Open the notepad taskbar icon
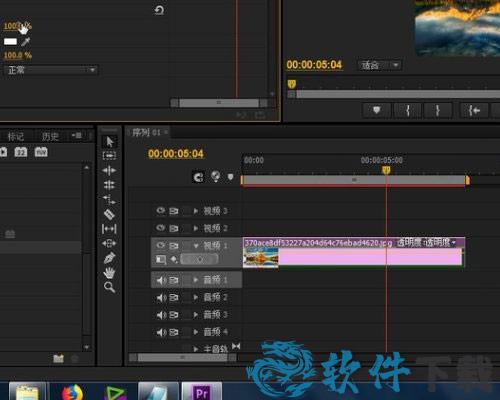This screenshot has width=500, height=400. coord(27,392)
